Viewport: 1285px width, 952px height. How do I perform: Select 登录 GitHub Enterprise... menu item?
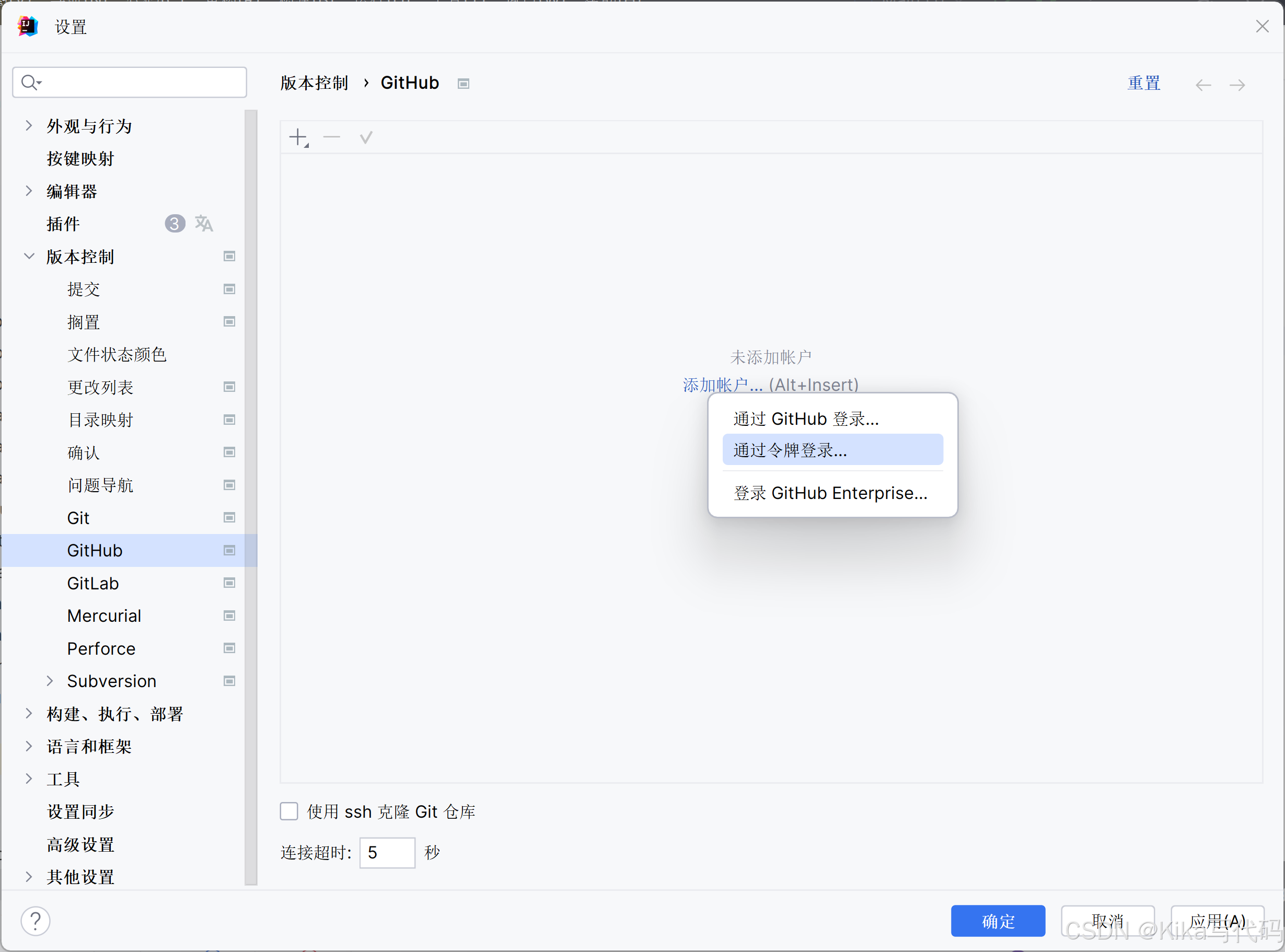pyautogui.click(x=832, y=493)
